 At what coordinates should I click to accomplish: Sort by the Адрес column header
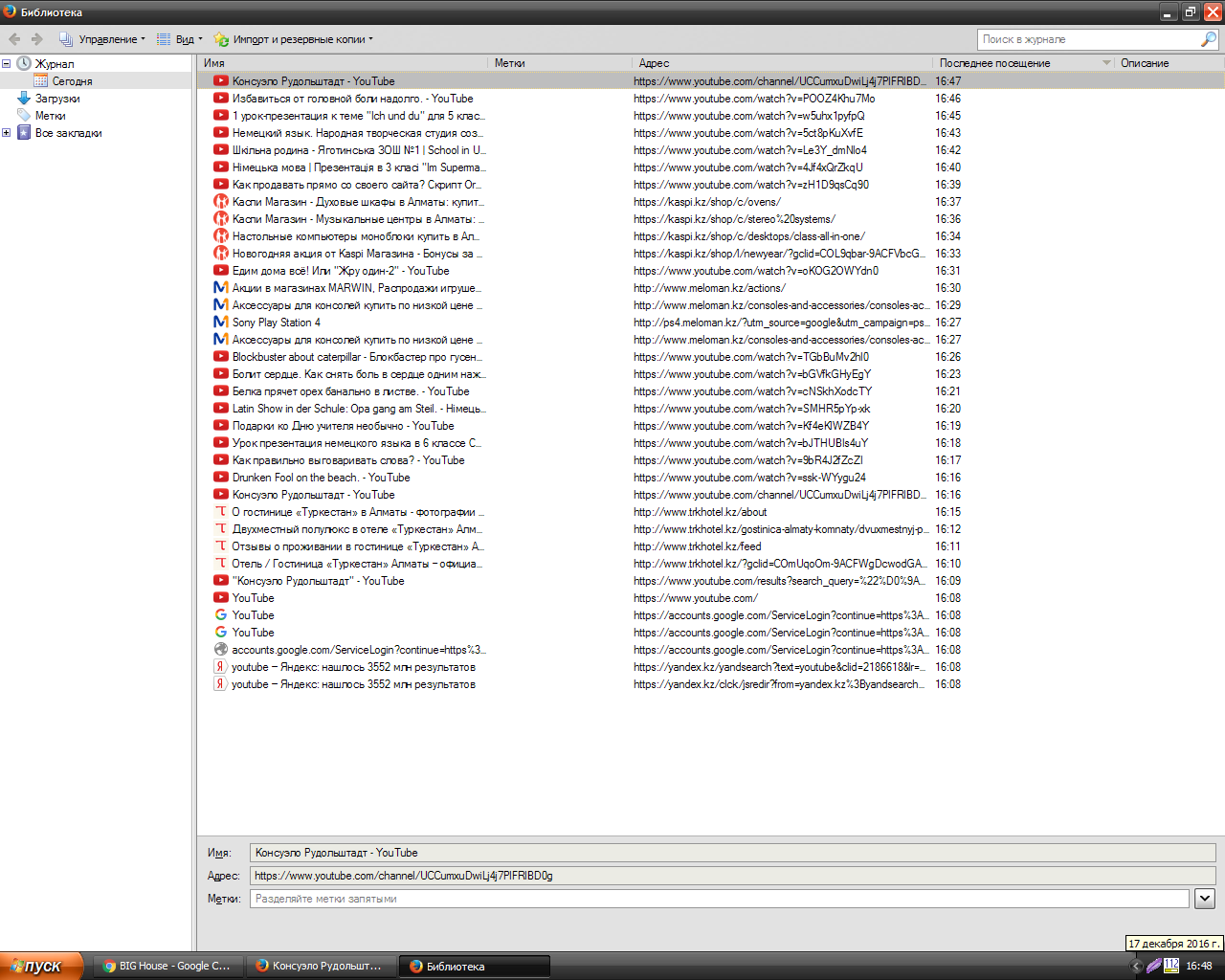pos(783,63)
